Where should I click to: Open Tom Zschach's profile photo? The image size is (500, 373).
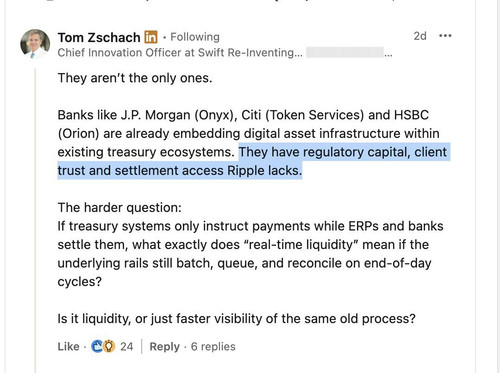35,44
